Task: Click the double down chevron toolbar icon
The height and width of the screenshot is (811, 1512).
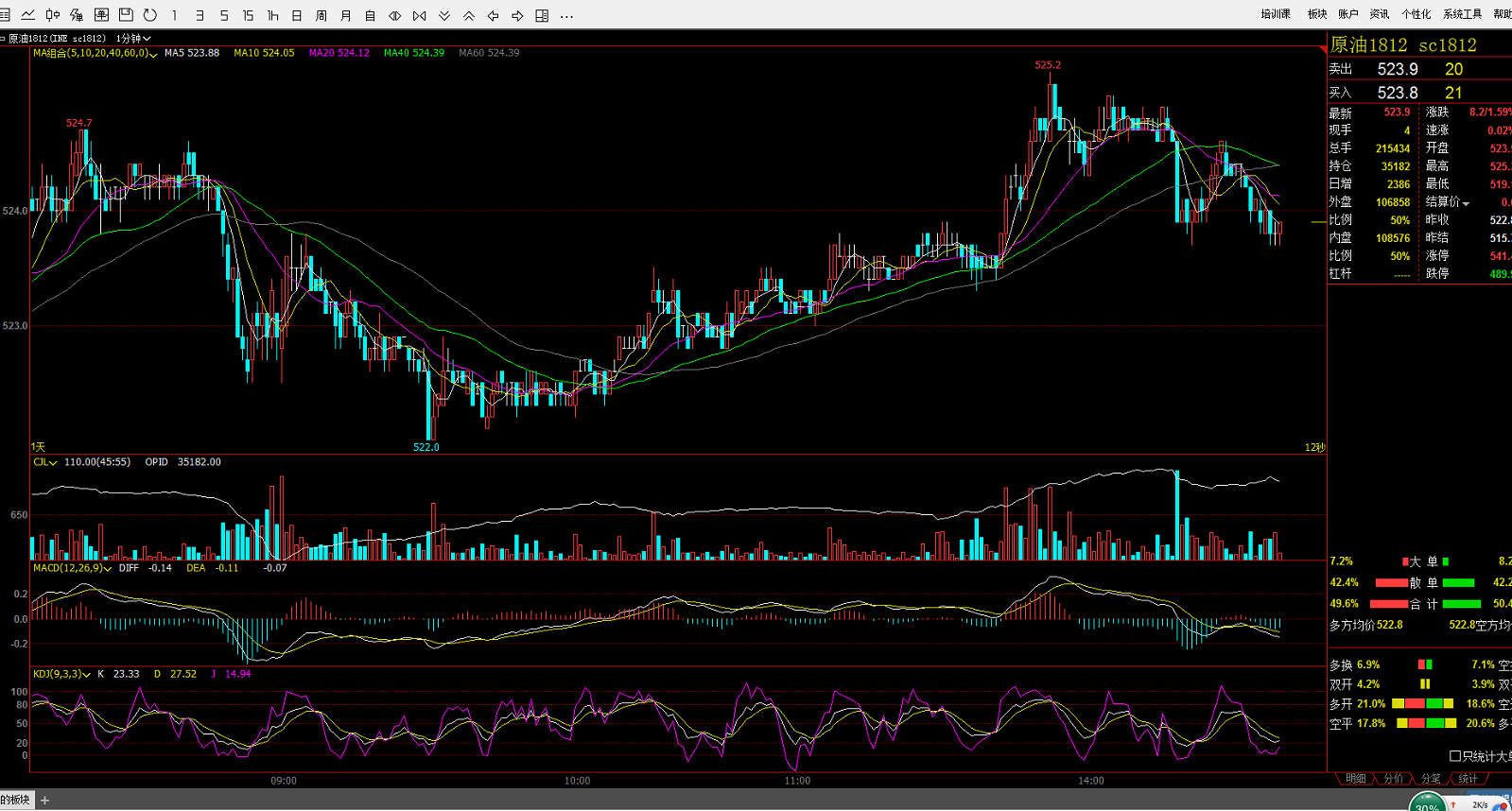Action: tap(444, 16)
